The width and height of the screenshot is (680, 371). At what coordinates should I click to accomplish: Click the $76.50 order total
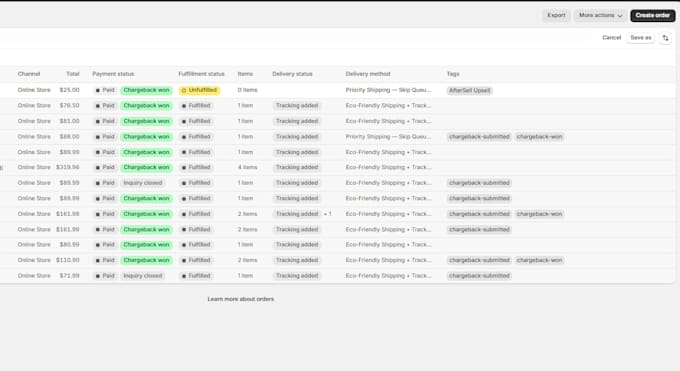69,105
